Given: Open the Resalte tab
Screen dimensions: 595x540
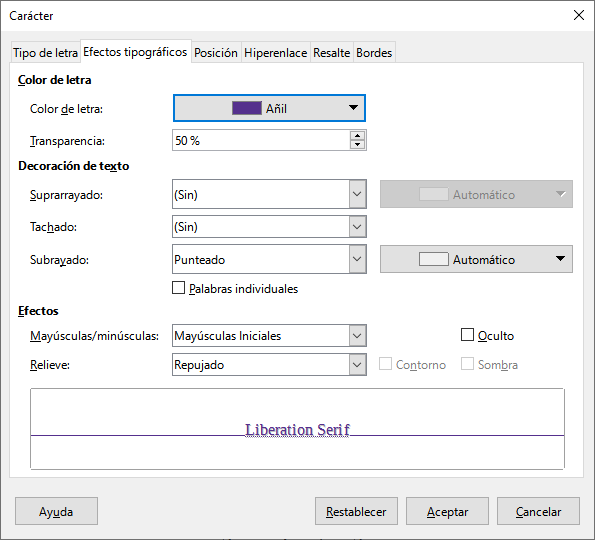Looking at the screenshot, I should pyautogui.click(x=331, y=52).
